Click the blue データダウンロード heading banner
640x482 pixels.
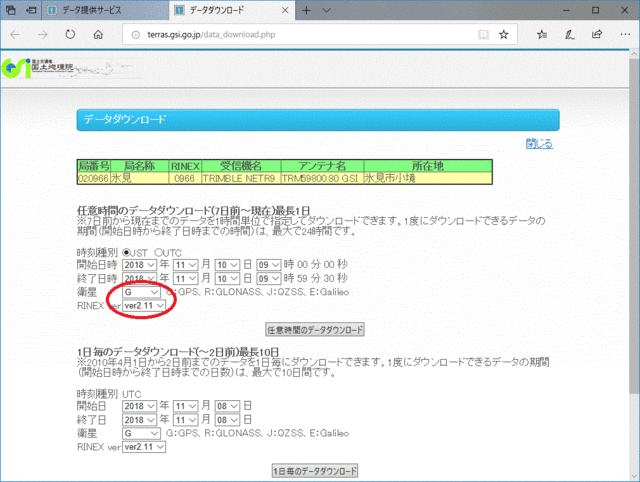(x=318, y=120)
